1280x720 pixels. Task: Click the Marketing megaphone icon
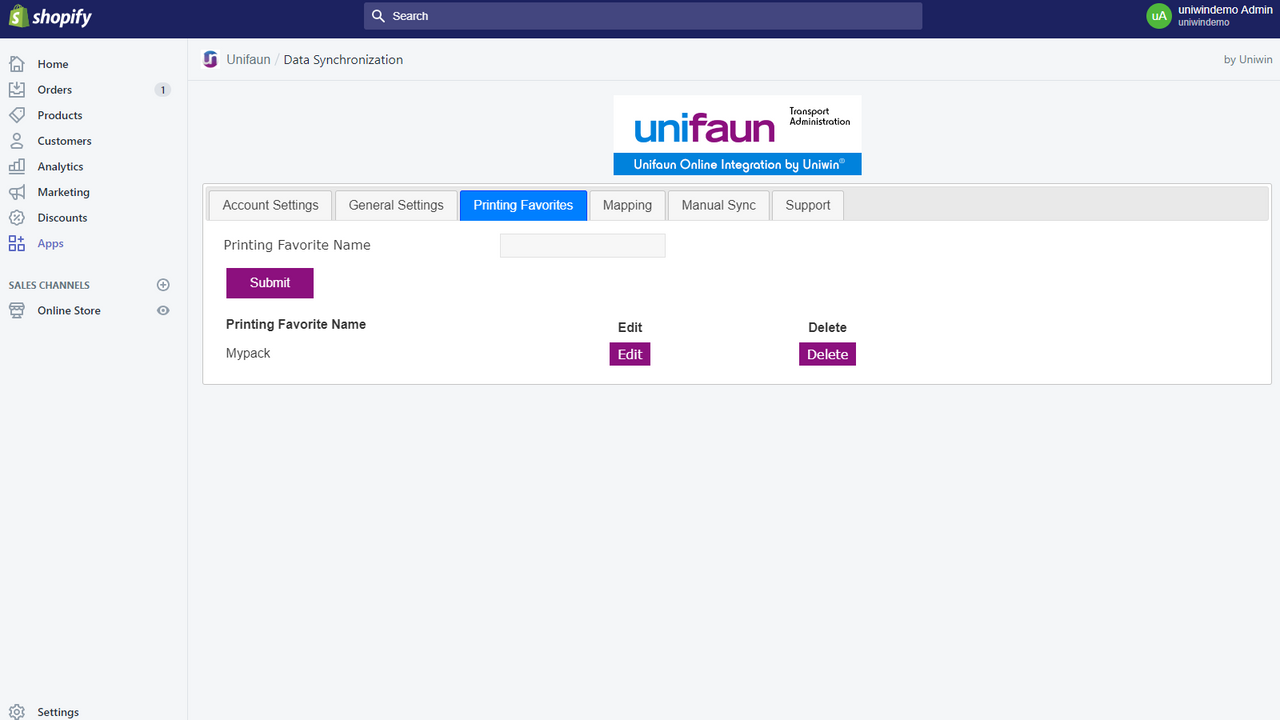point(17,192)
